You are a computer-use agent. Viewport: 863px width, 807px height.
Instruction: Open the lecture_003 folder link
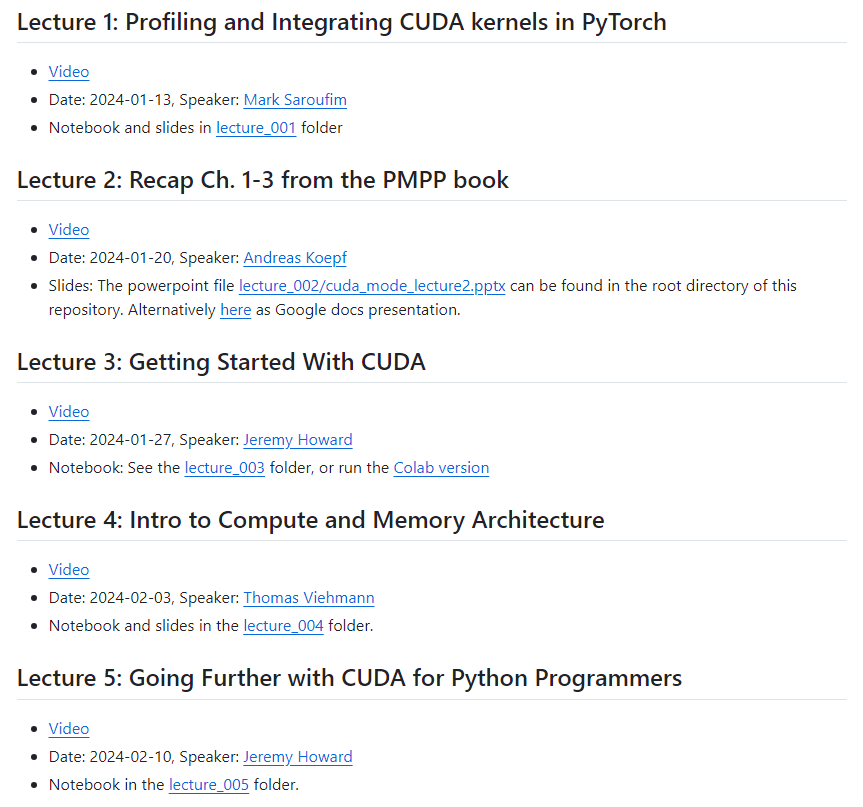(x=225, y=468)
